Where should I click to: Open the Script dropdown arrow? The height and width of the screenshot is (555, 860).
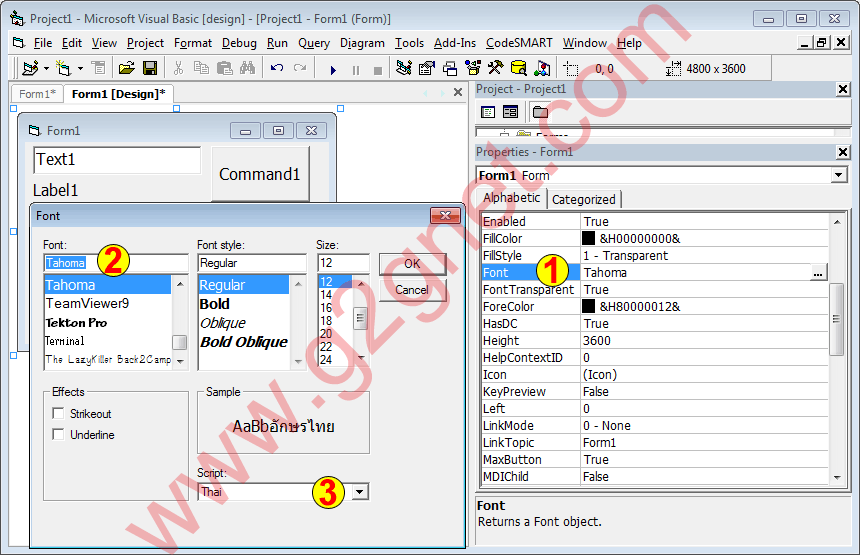[x=360, y=491]
